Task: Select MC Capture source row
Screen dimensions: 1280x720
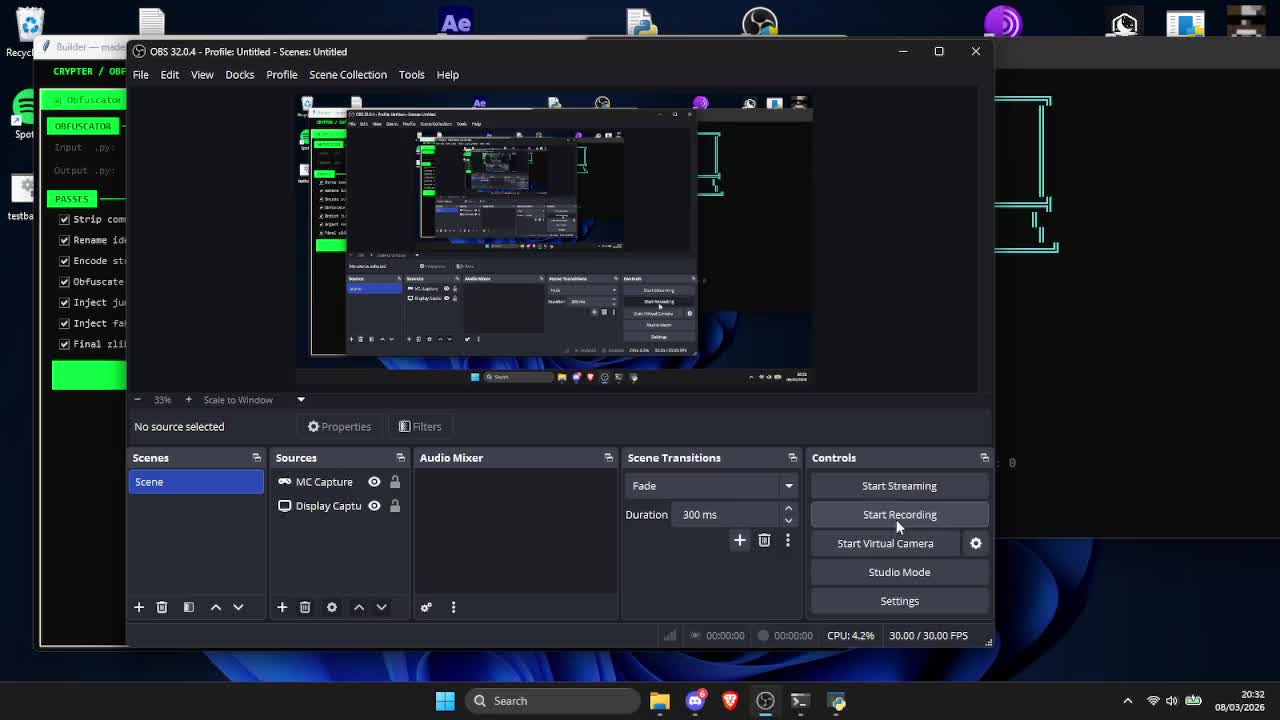Action: tap(339, 482)
